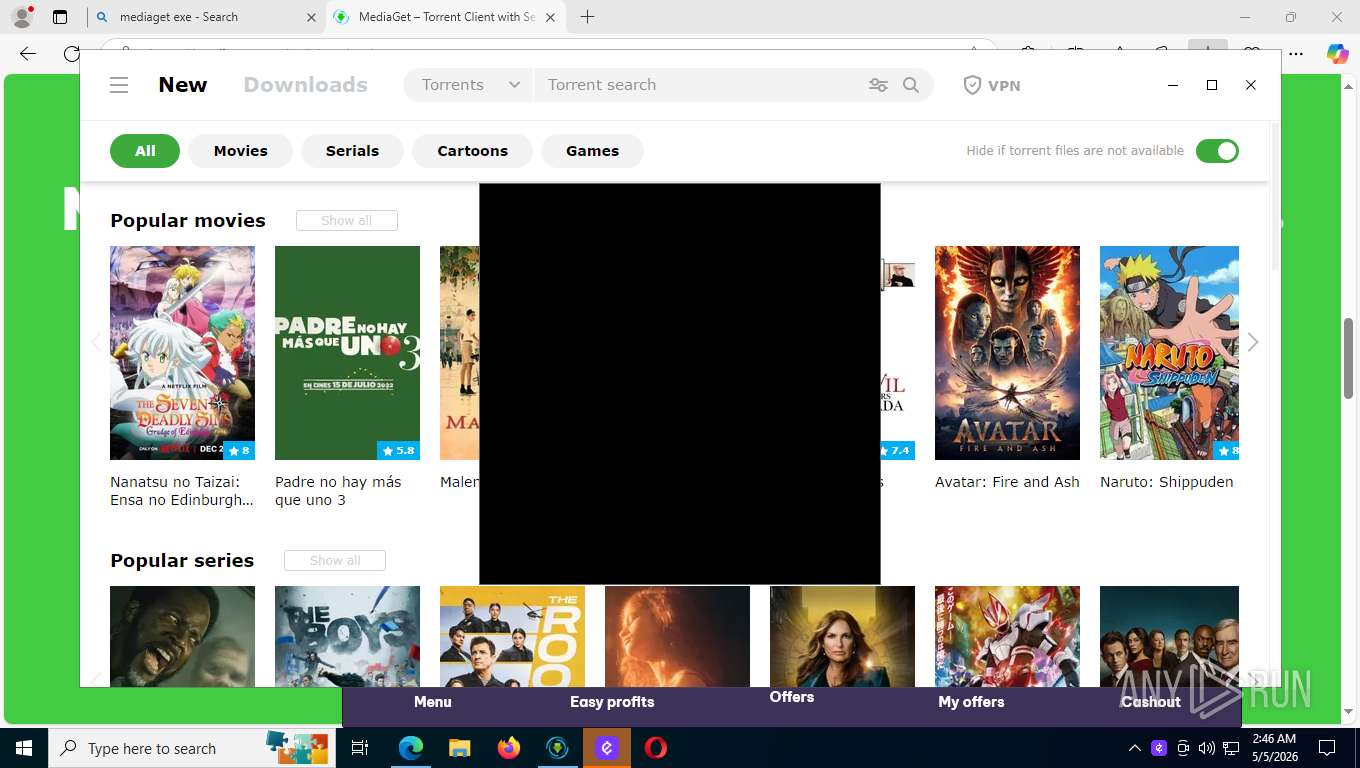Open Menu in the purple bottom bar
The height and width of the screenshot is (768, 1360).
coord(433,702)
